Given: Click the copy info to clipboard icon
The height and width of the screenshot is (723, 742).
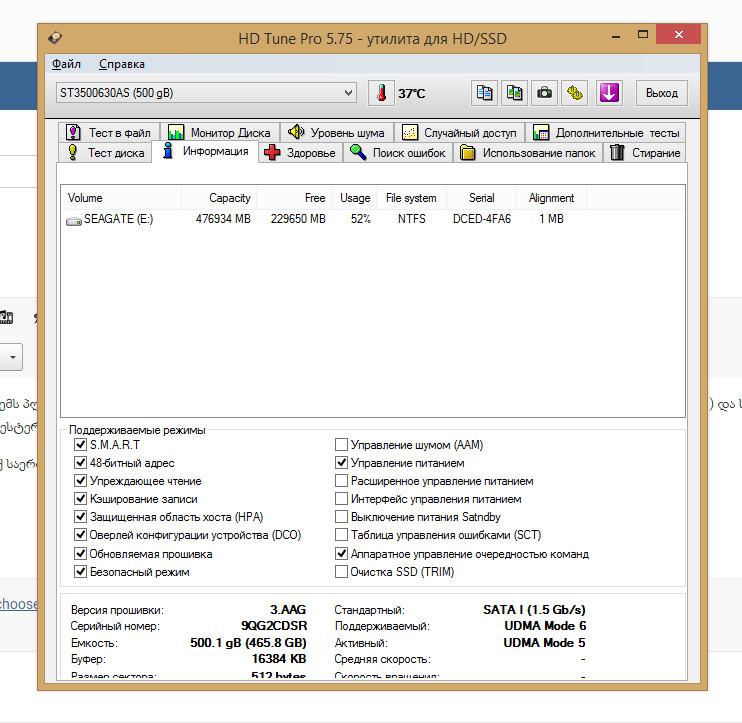Looking at the screenshot, I should click(484, 93).
